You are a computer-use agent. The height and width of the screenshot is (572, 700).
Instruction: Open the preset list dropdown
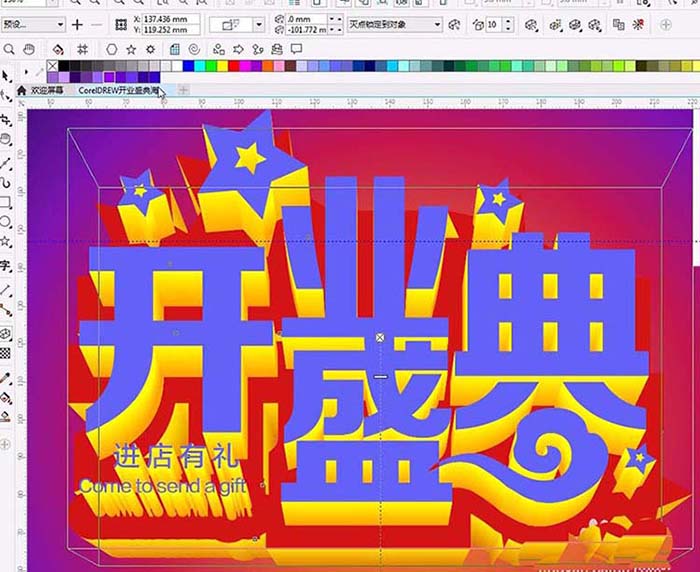tap(60, 25)
